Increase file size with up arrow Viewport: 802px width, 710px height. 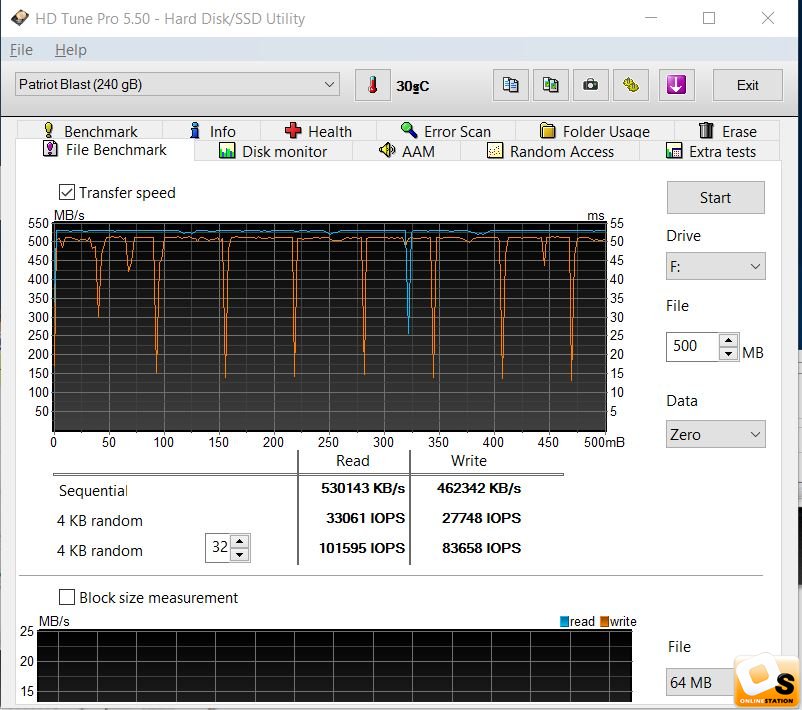[x=728, y=340]
